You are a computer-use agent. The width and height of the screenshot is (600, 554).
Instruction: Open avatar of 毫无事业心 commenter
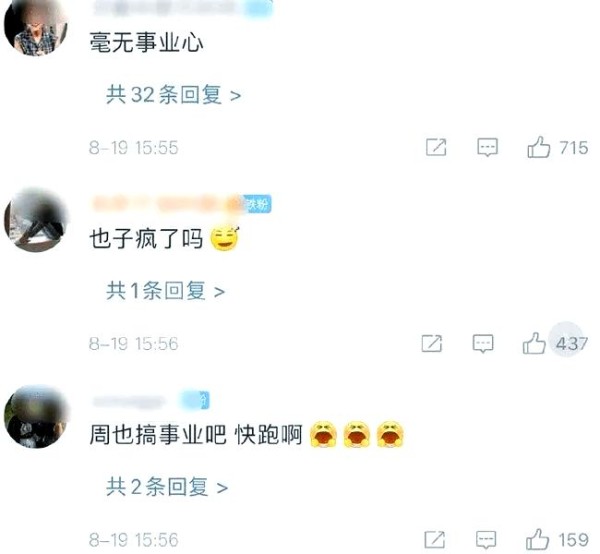36,26
